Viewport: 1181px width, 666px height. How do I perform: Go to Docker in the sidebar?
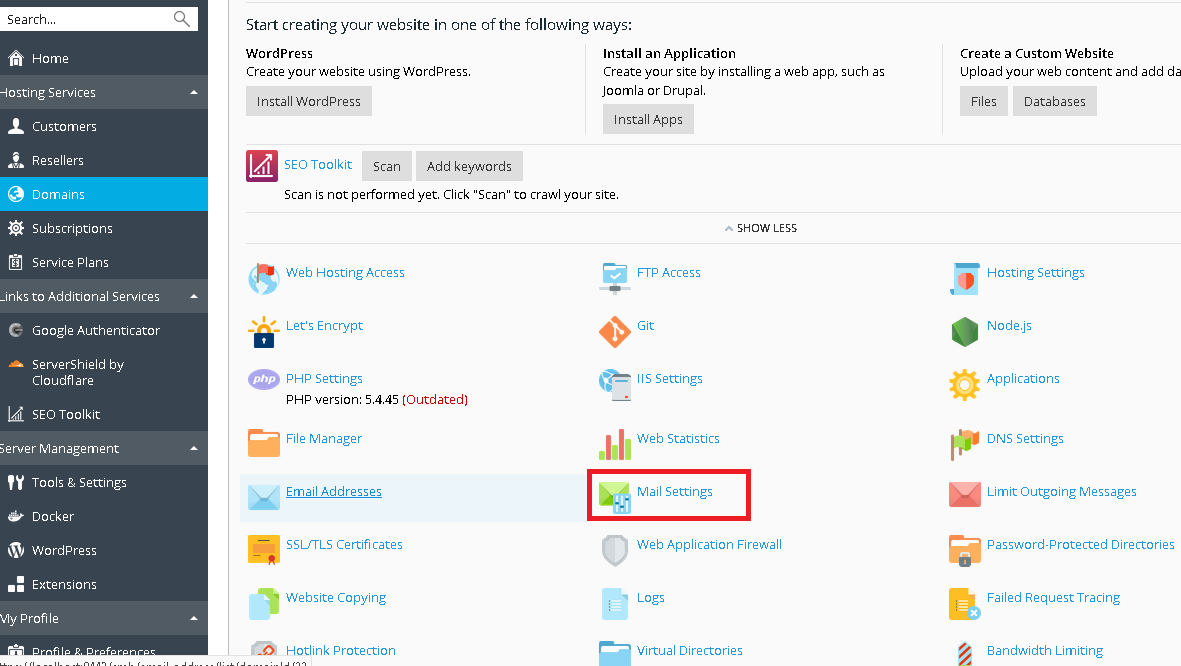52,517
